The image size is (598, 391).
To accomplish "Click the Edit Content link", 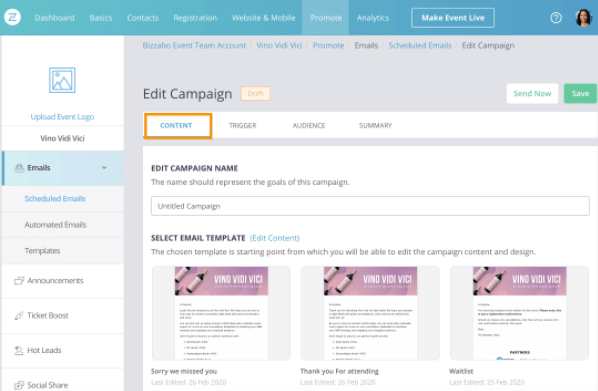I will [x=275, y=238].
